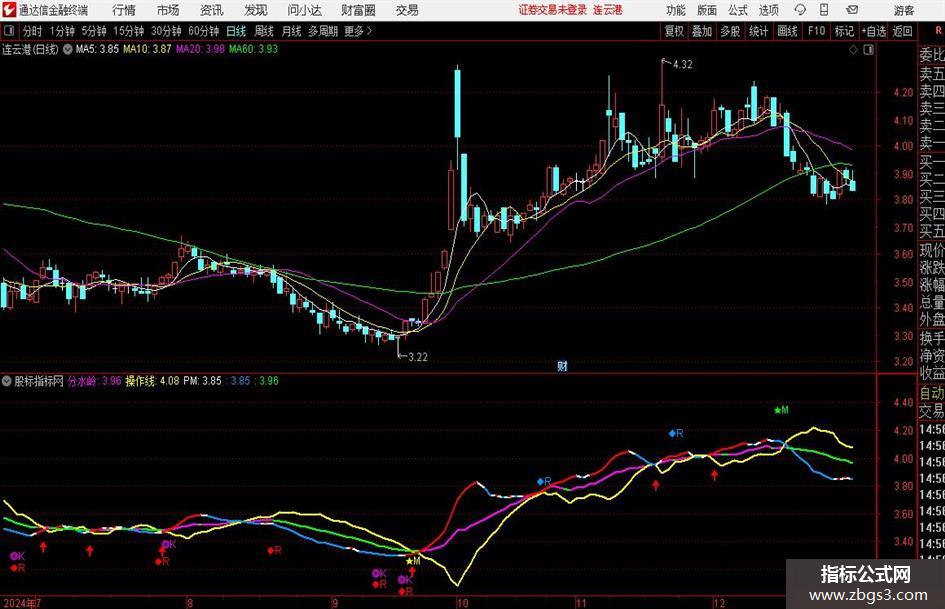Screen dimensions: 945x609
Task: Activate the 画线 drawing tool
Action: [x=787, y=31]
